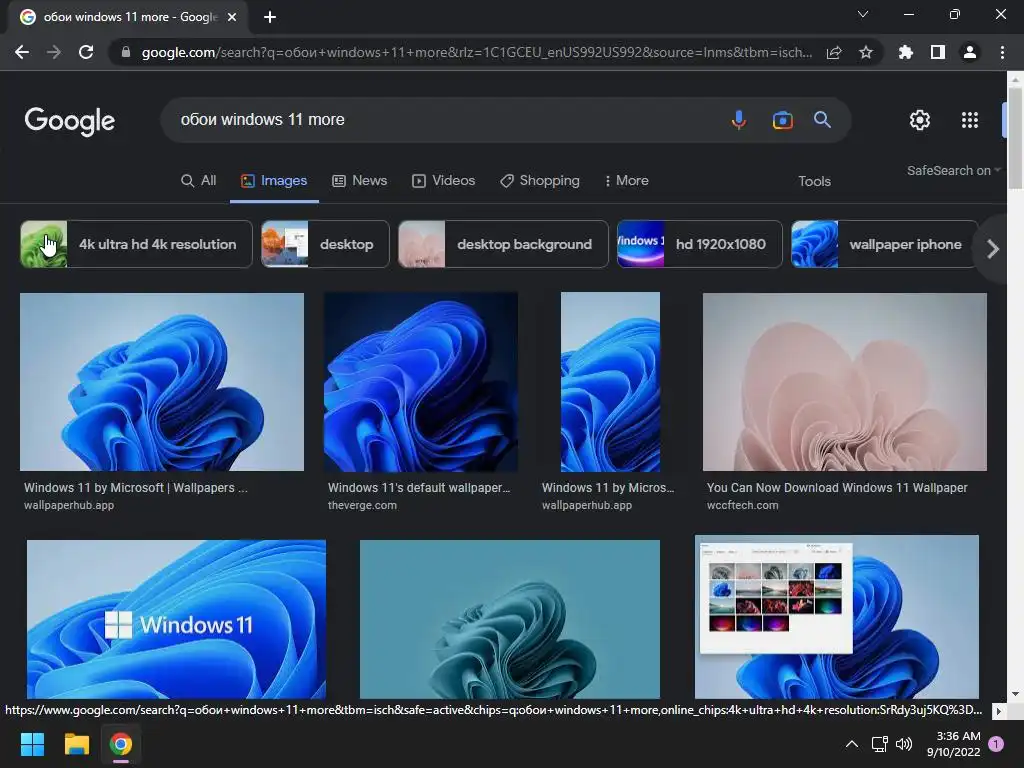The image size is (1024, 768).
Task: Switch to the Videos tab
Action: (443, 181)
